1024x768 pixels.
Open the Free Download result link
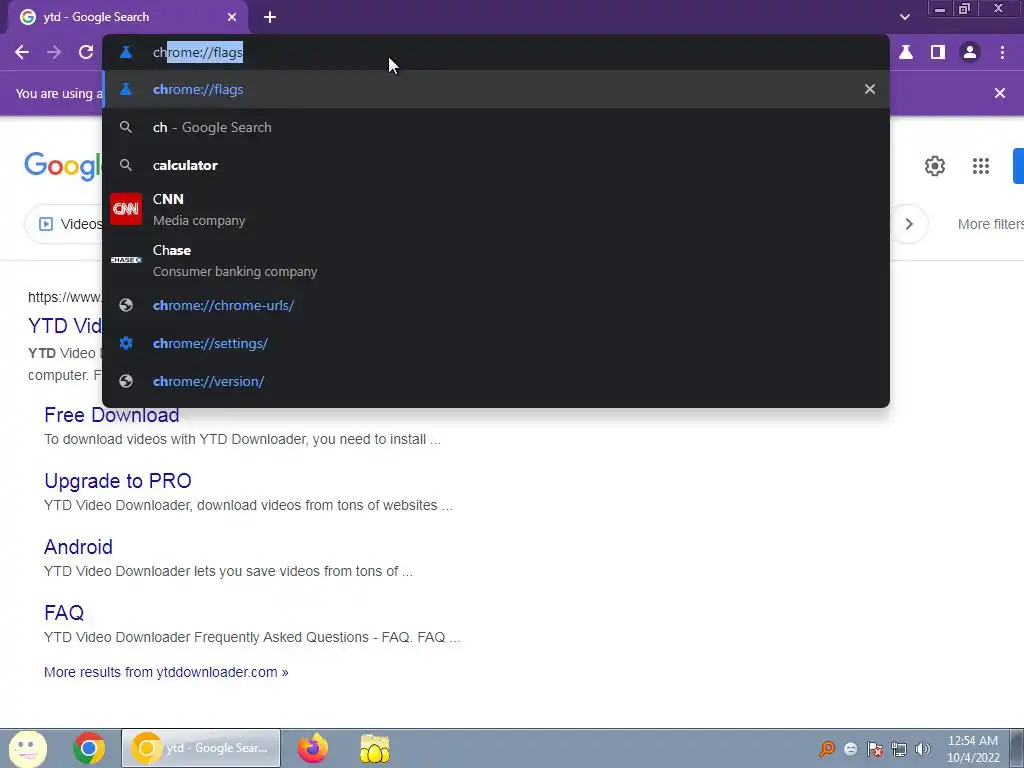[112, 415]
